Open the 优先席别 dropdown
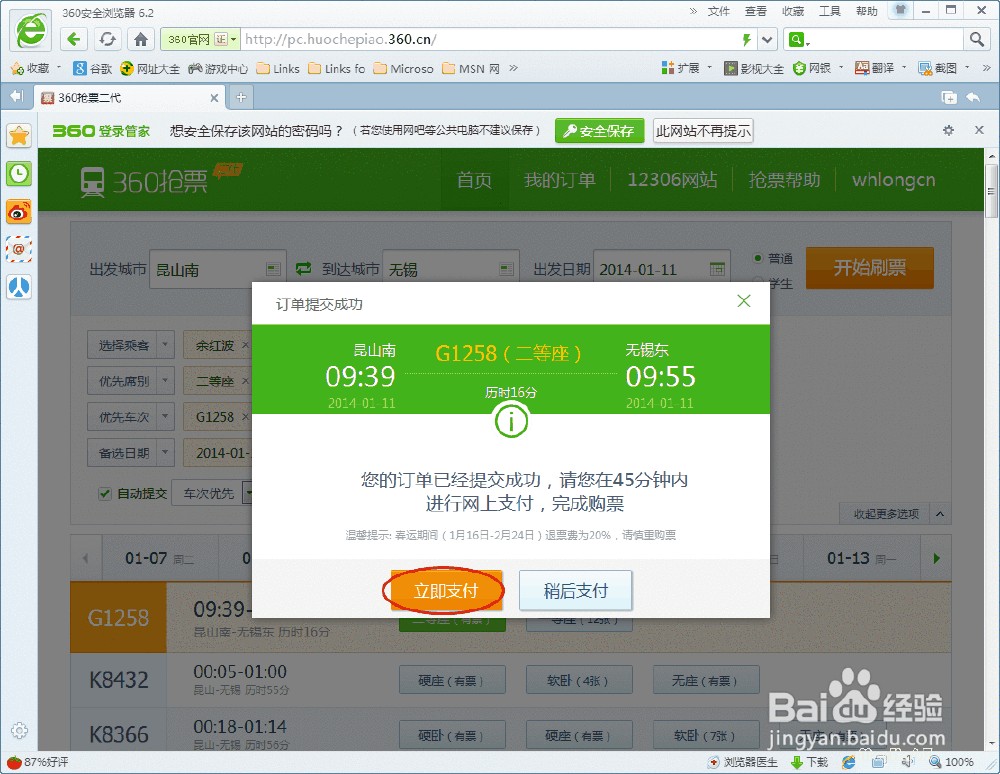 tap(131, 381)
